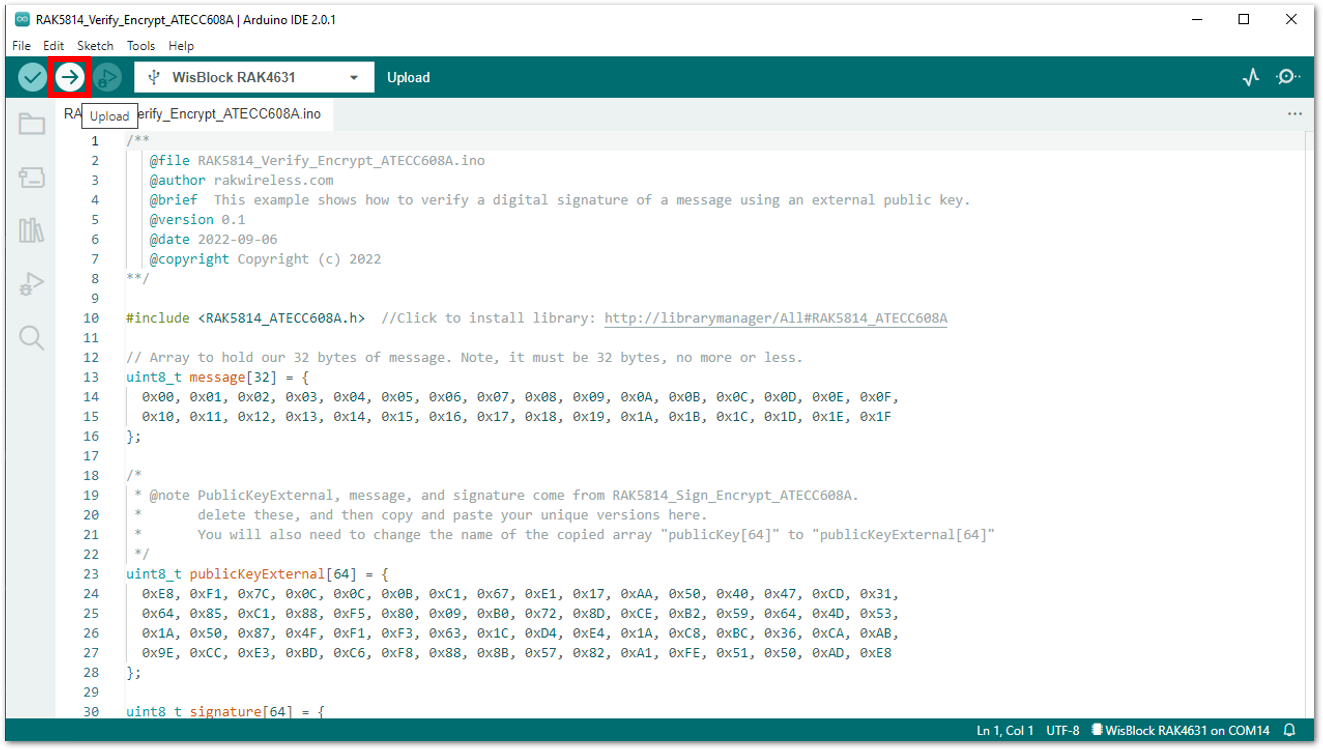The image size is (1323, 750).
Task: Click the @version 0.1 line
Action: coord(197,220)
